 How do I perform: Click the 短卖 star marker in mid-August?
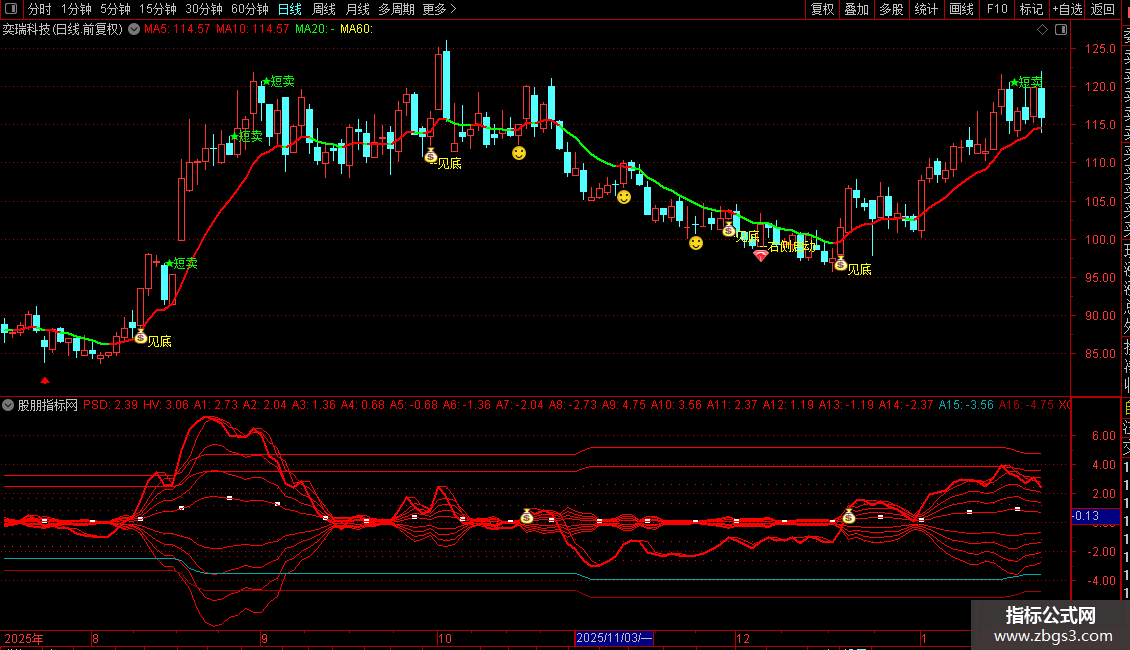(170, 264)
